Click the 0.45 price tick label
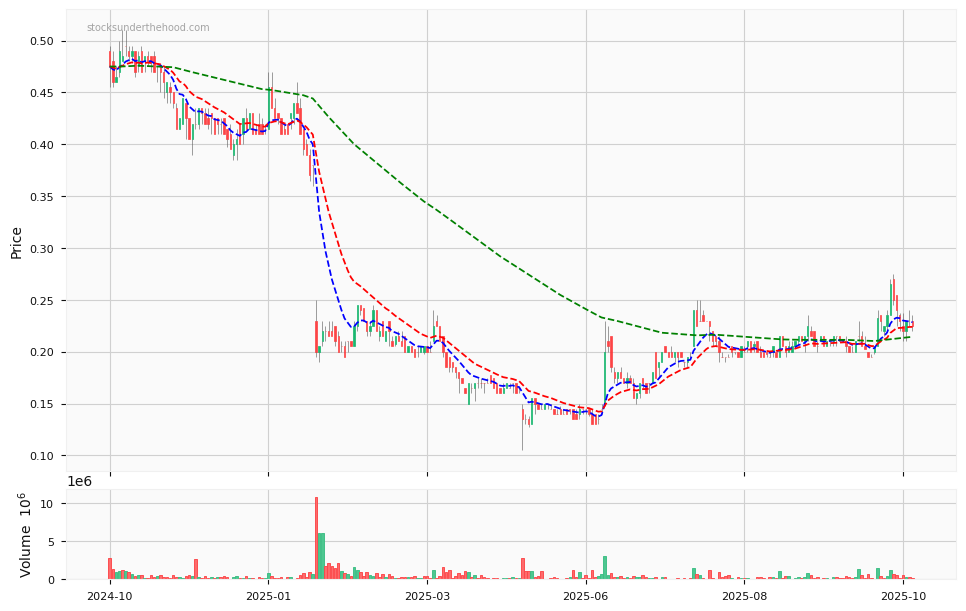The height and width of the screenshot is (611, 966). [x=42, y=93]
